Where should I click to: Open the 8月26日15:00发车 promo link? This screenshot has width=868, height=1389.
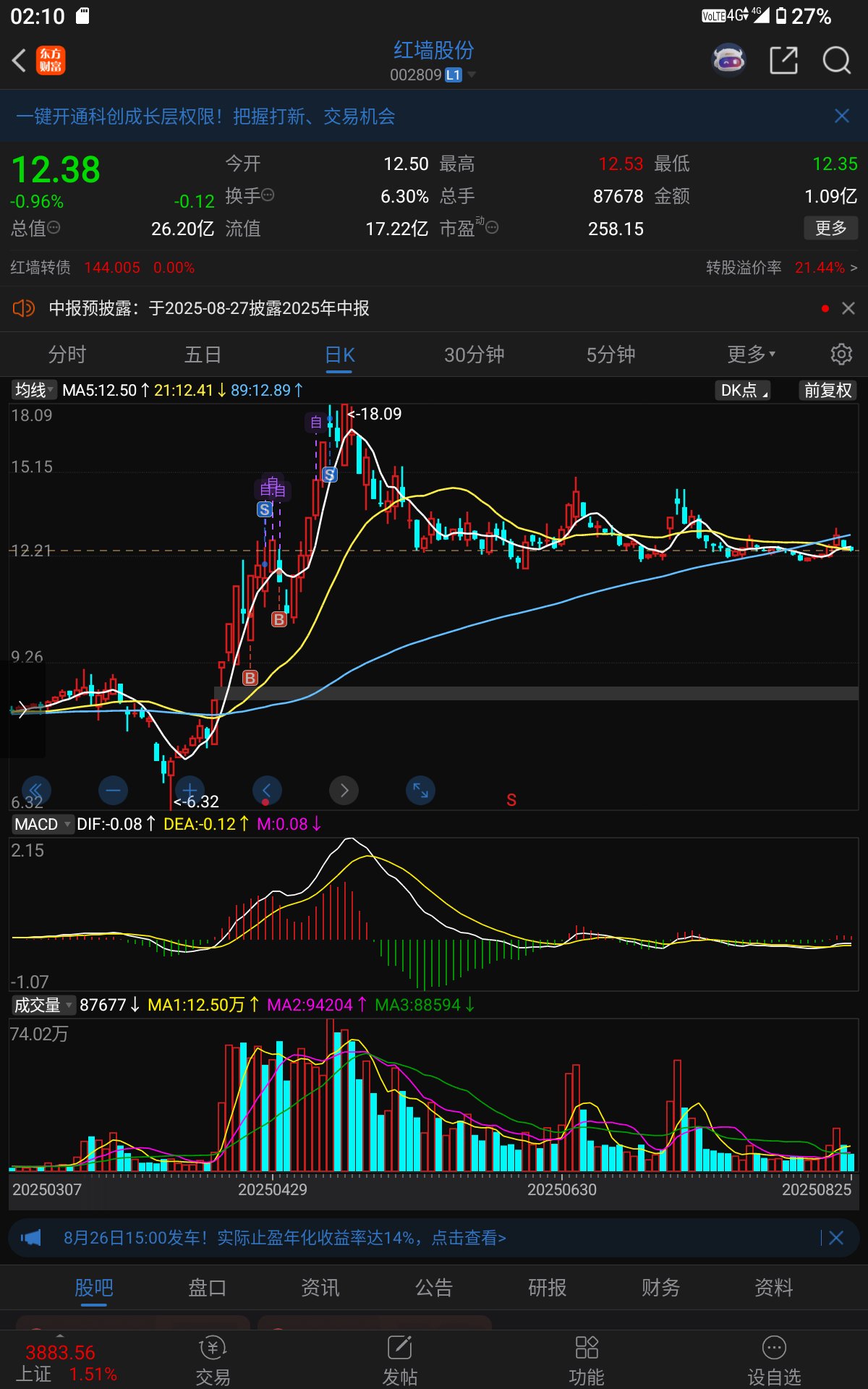pyautogui.click(x=285, y=1238)
